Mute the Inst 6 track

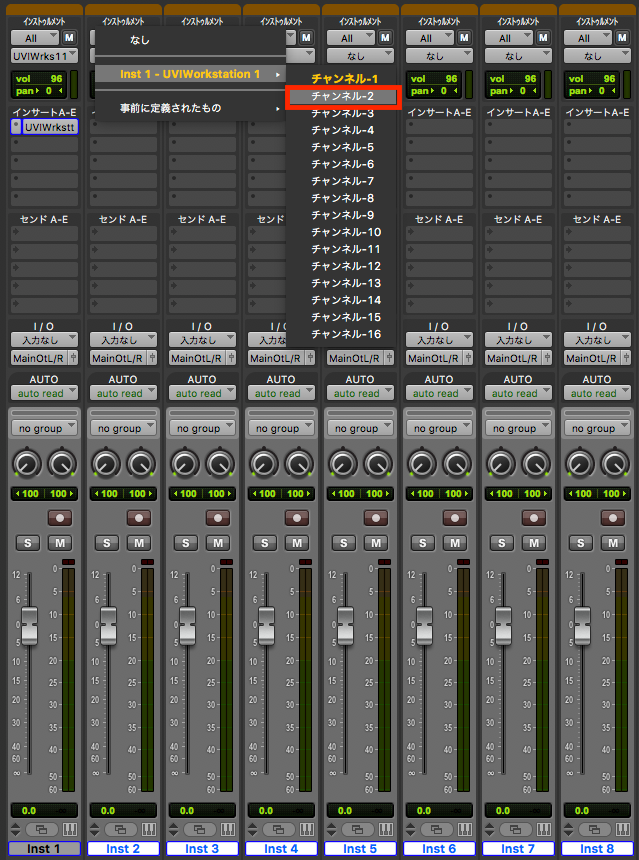pyautogui.click(x=455, y=543)
